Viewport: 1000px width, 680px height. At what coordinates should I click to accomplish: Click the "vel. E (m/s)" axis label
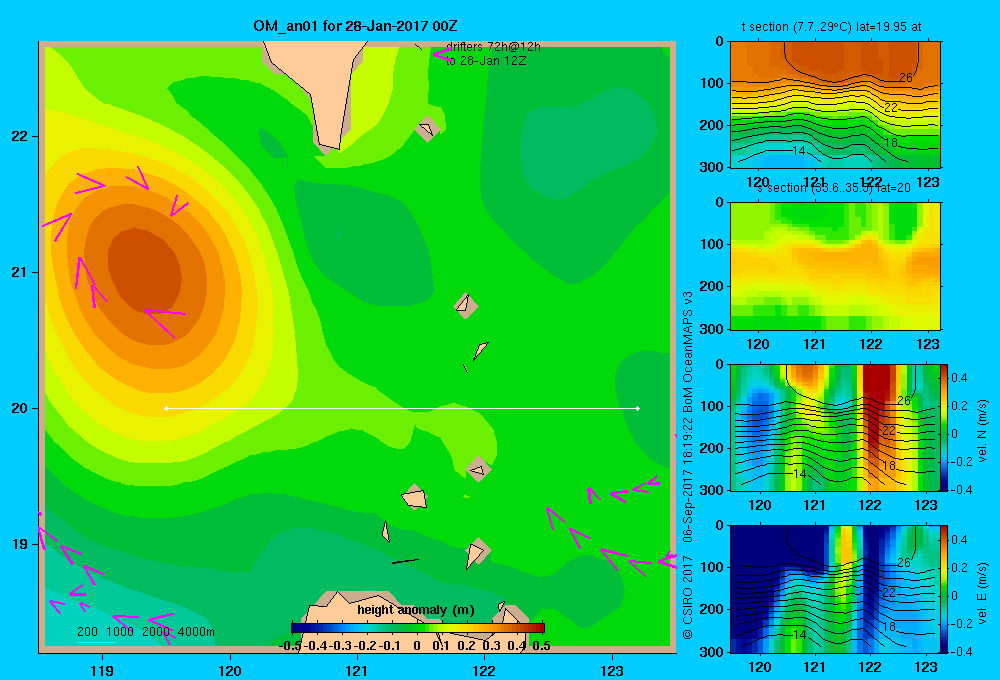click(x=983, y=593)
